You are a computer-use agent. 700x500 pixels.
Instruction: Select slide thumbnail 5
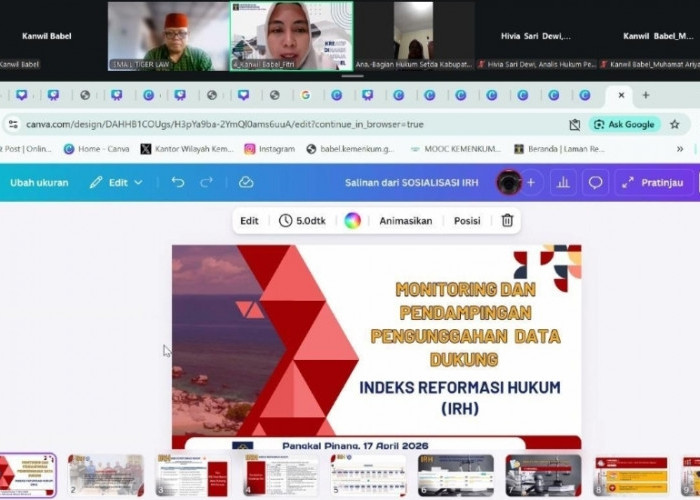click(x=368, y=475)
